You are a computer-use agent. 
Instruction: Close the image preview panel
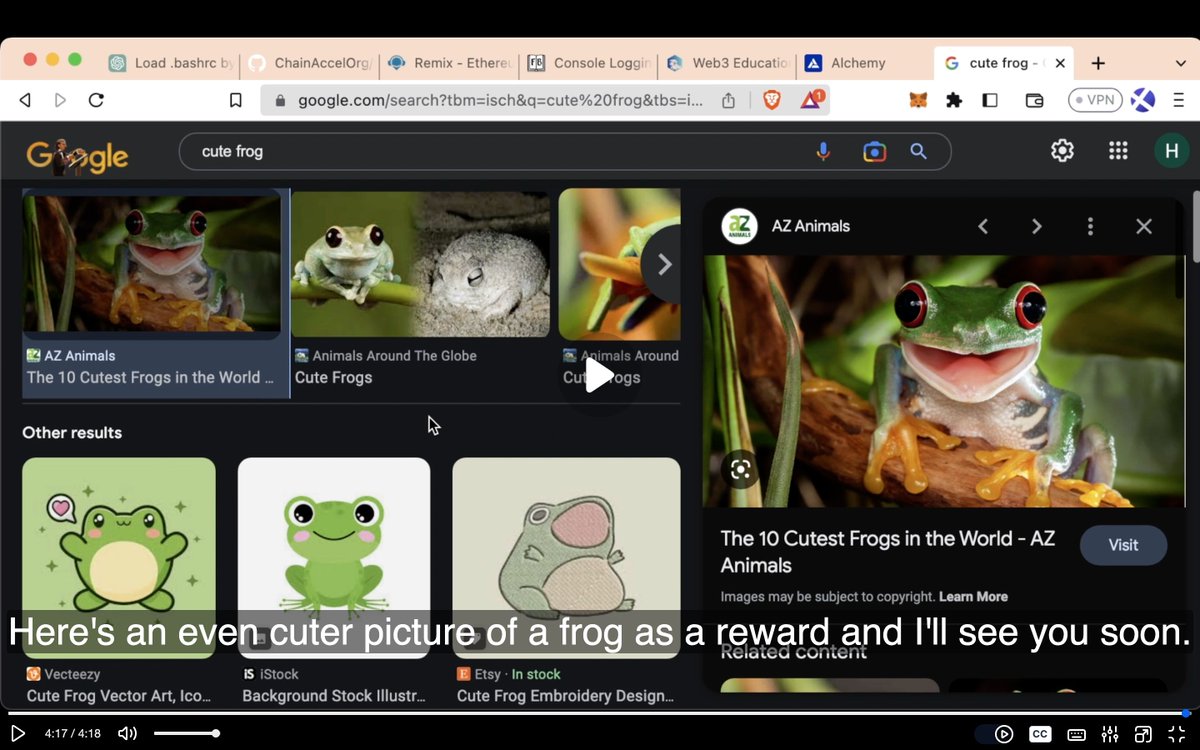(x=1144, y=226)
